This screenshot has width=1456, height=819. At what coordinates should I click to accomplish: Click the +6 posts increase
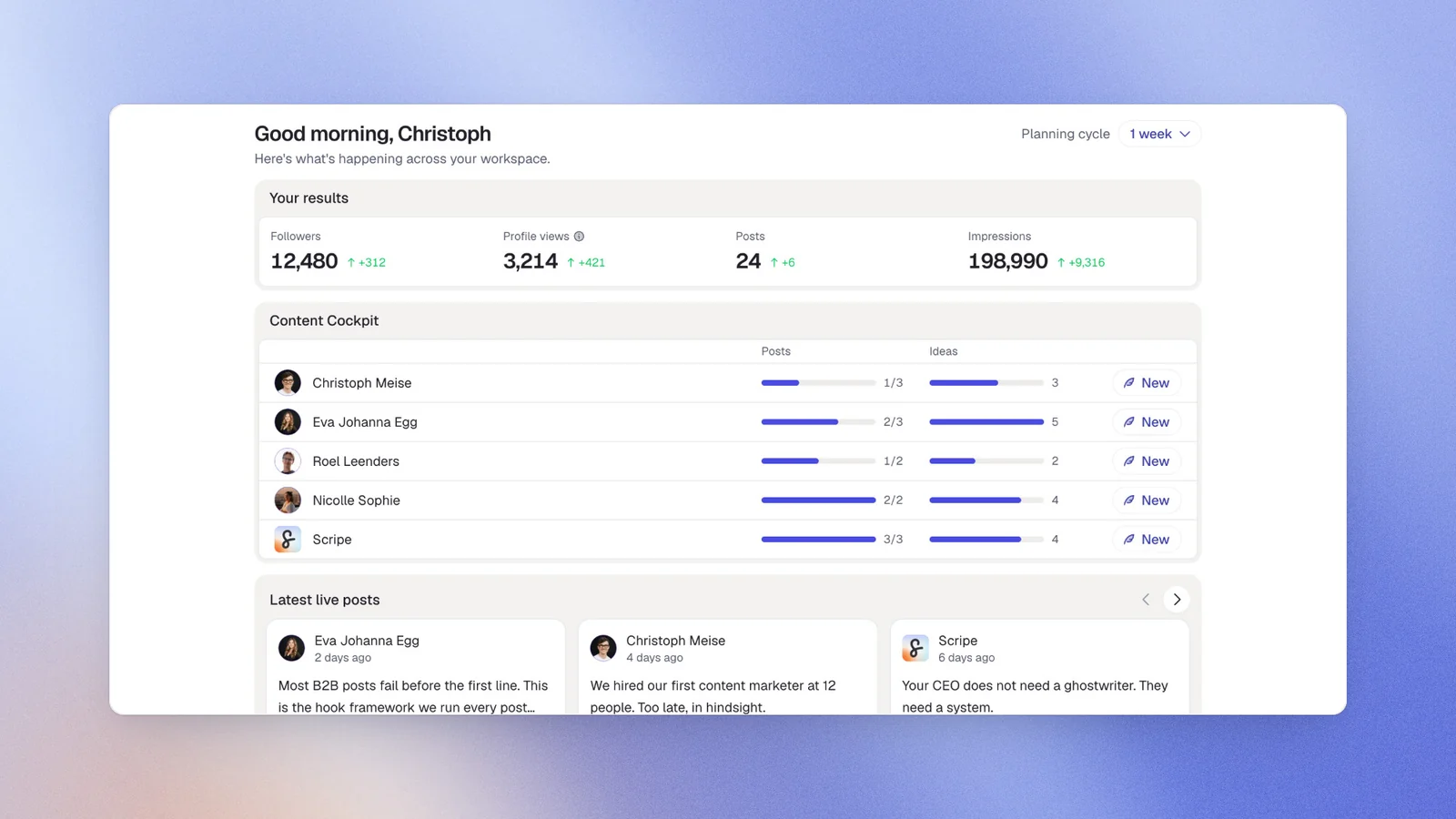coord(783,263)
